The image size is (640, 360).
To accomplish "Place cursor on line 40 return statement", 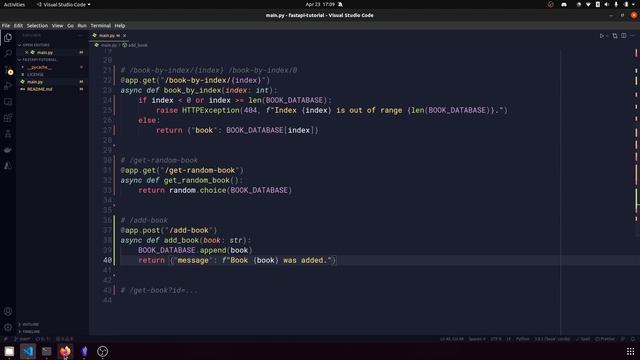I will click(237, 260).
